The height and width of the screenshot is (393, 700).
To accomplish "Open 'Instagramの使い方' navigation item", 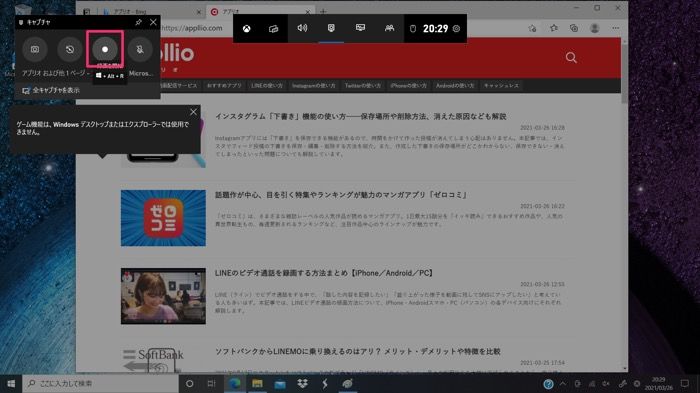I will 313,85.
